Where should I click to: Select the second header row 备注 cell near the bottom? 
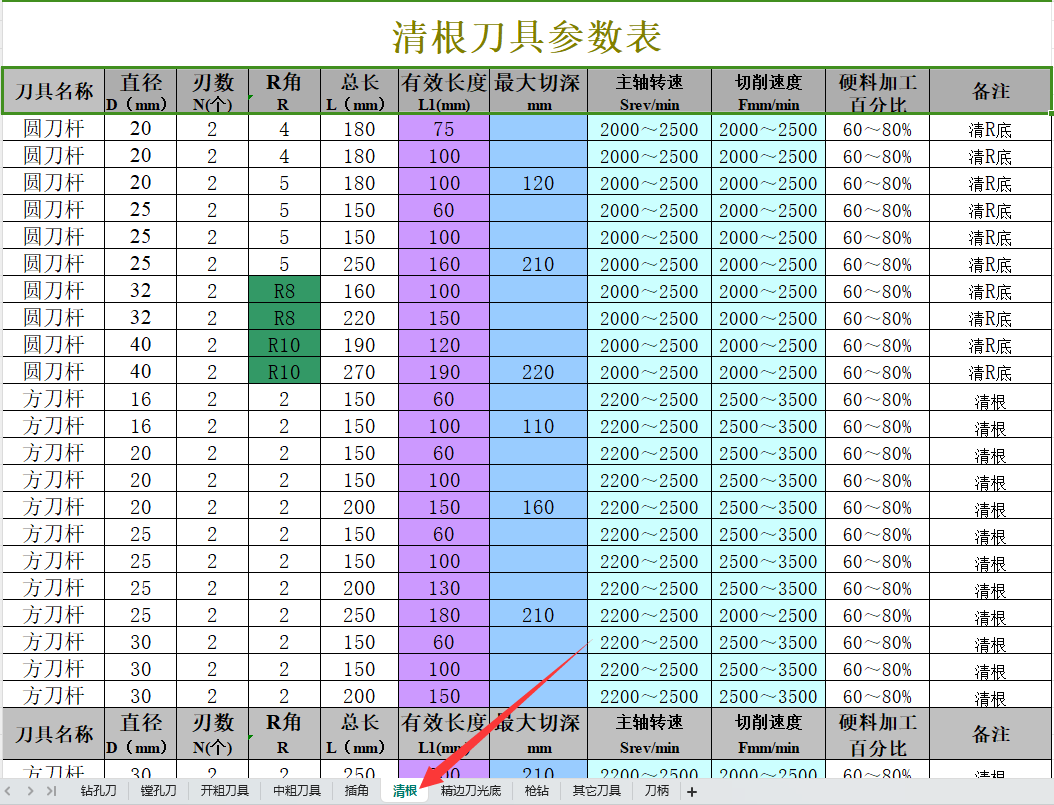pyautogui.click(x=990, y=734)
